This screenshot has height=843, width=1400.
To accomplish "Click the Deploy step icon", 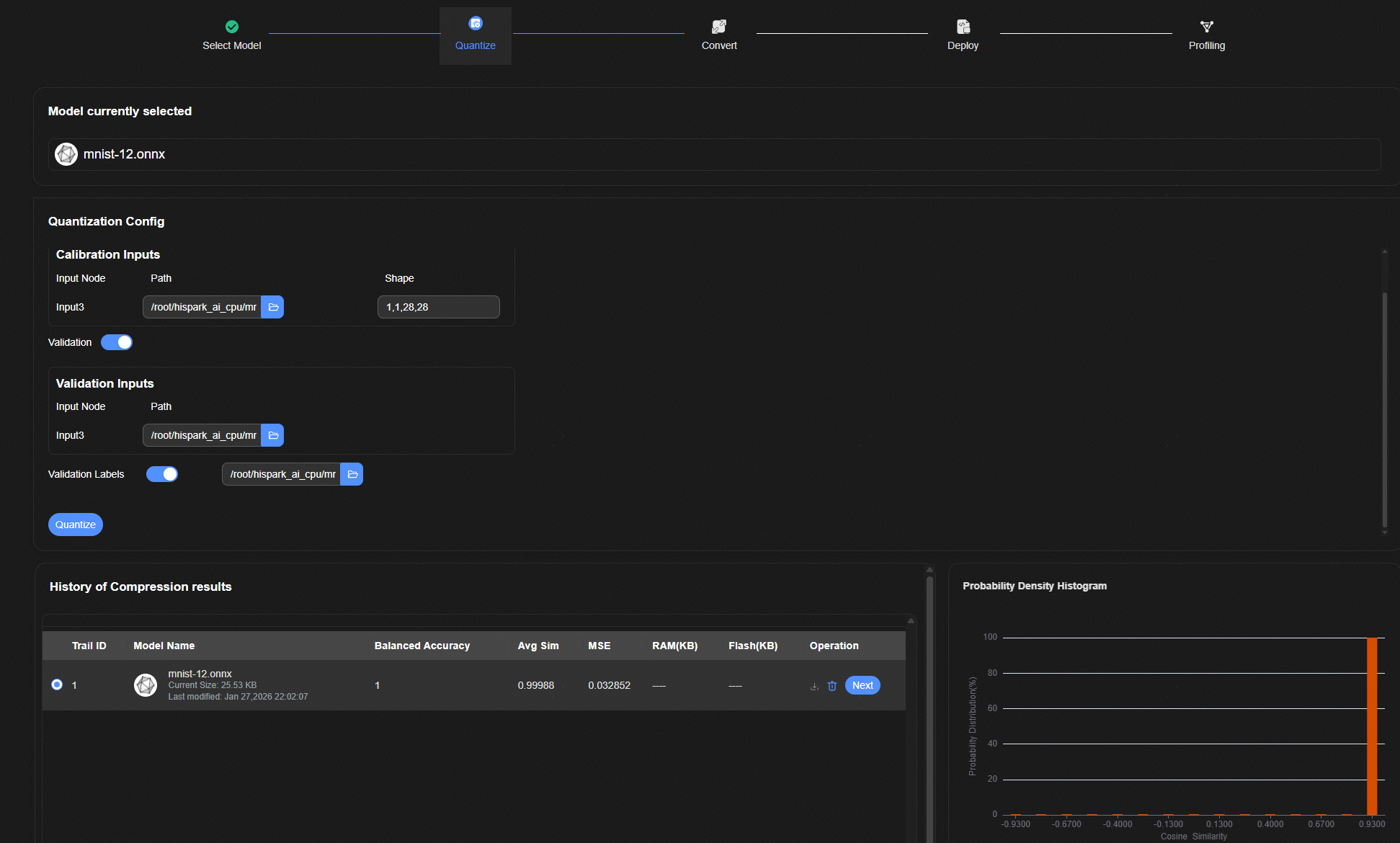I will [x=963, y=27].
